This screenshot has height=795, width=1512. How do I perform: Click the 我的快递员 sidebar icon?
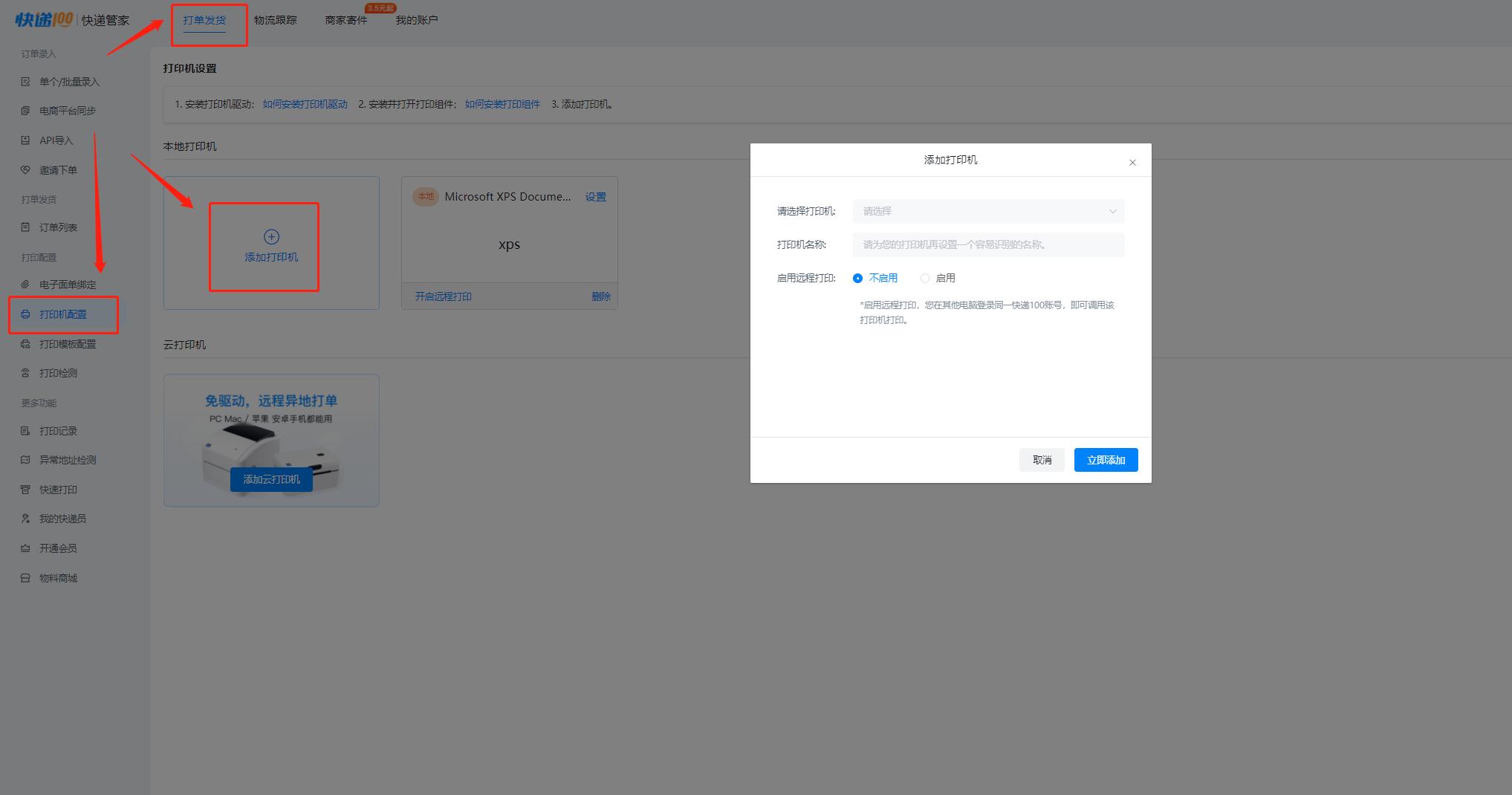click(x=25, y=519)
